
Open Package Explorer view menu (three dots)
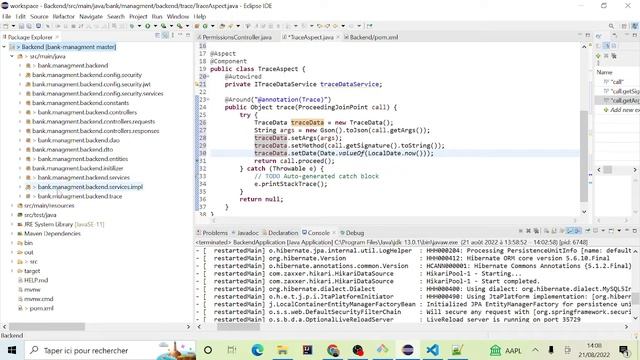coord(173,36)
